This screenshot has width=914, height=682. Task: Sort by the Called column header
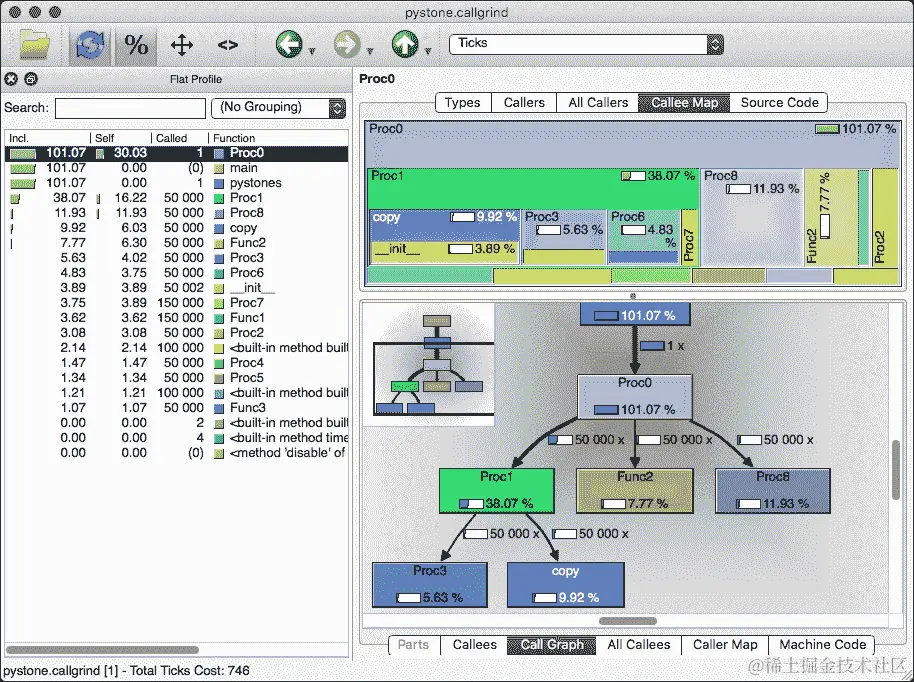point(180,138)
